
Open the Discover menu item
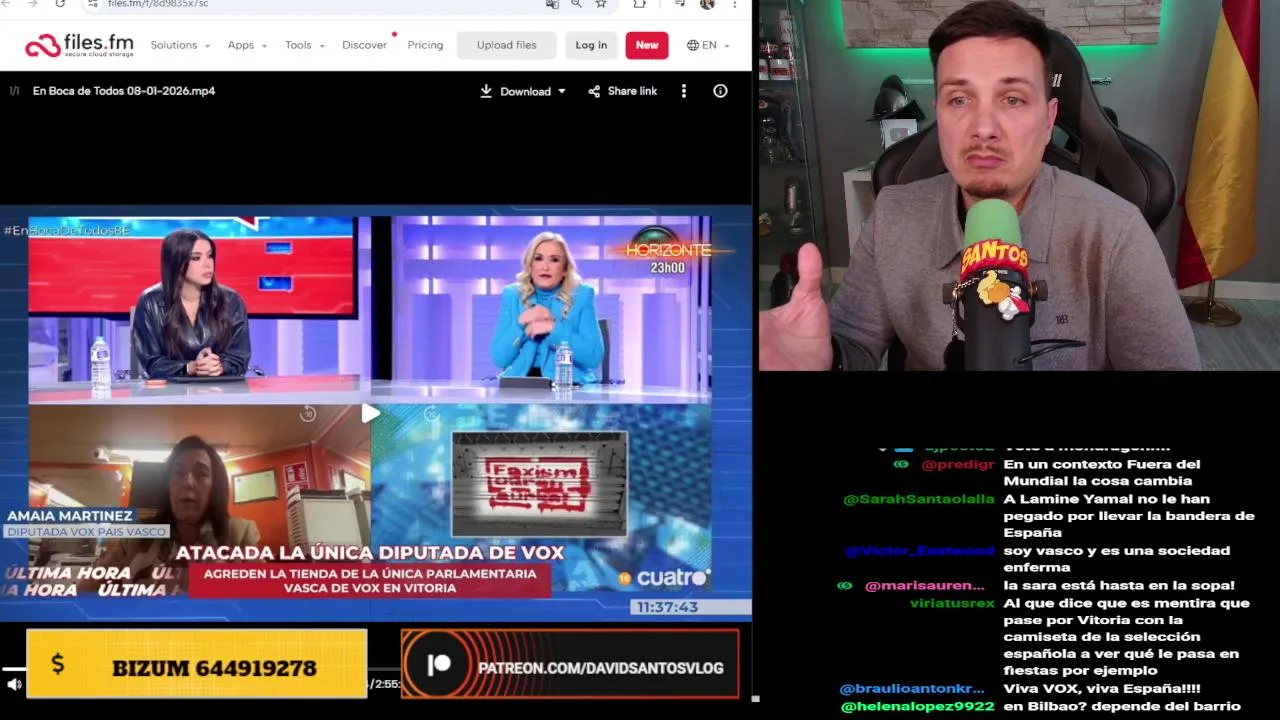coord(364,45)
